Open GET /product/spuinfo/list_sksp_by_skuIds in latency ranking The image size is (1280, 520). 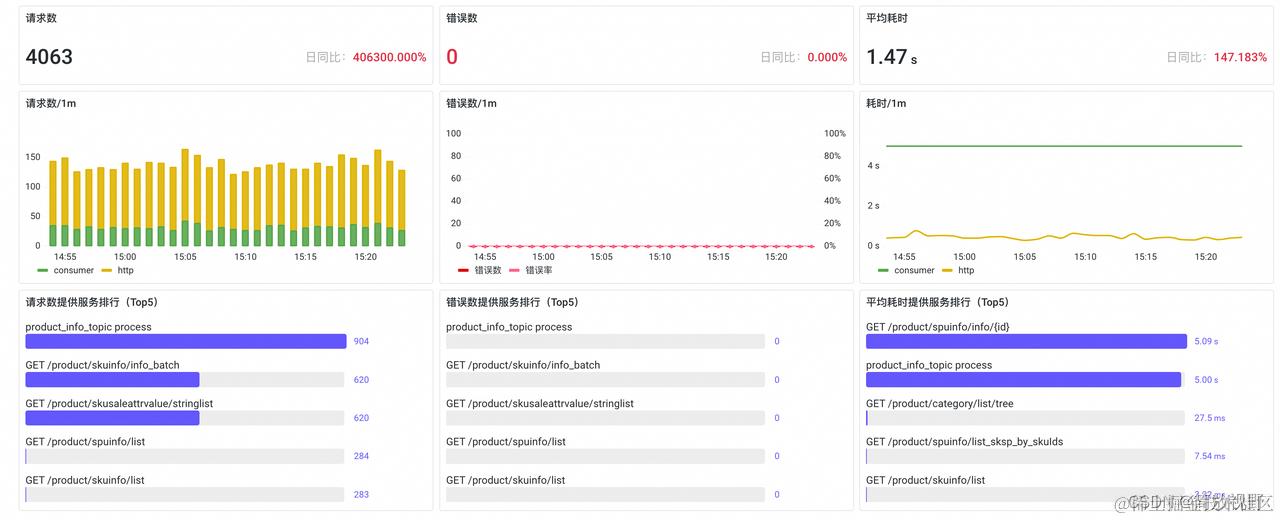coord(965,442)
